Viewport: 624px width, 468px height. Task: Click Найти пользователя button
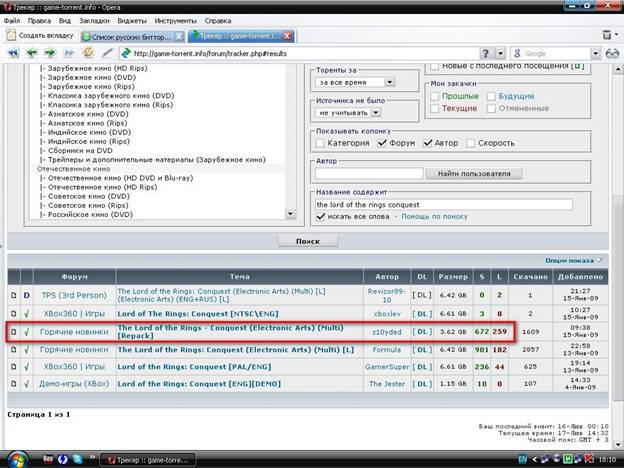474,174
